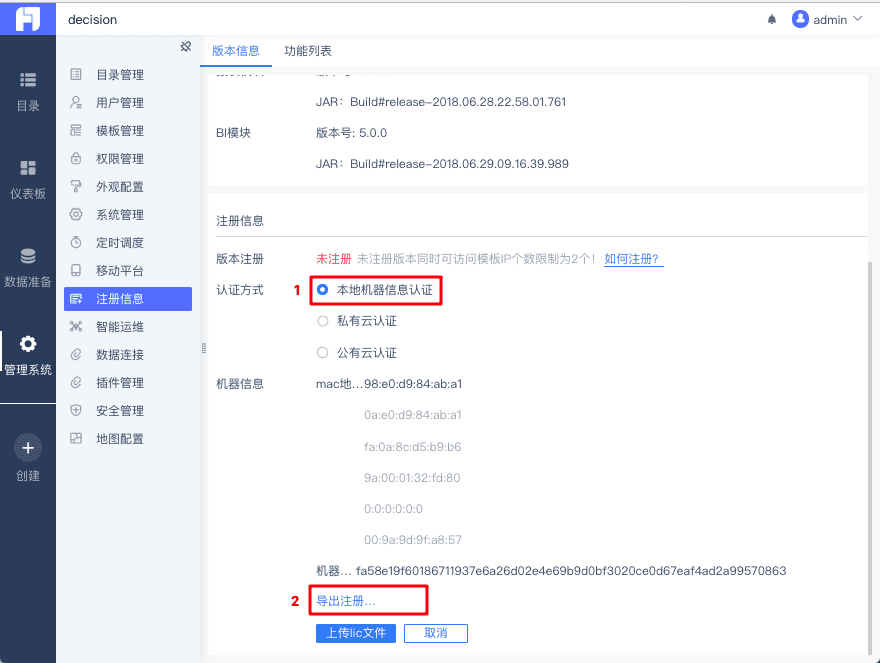Click the 模板管理 template icon
Screen dimensions: 880x663
point(76,130)
